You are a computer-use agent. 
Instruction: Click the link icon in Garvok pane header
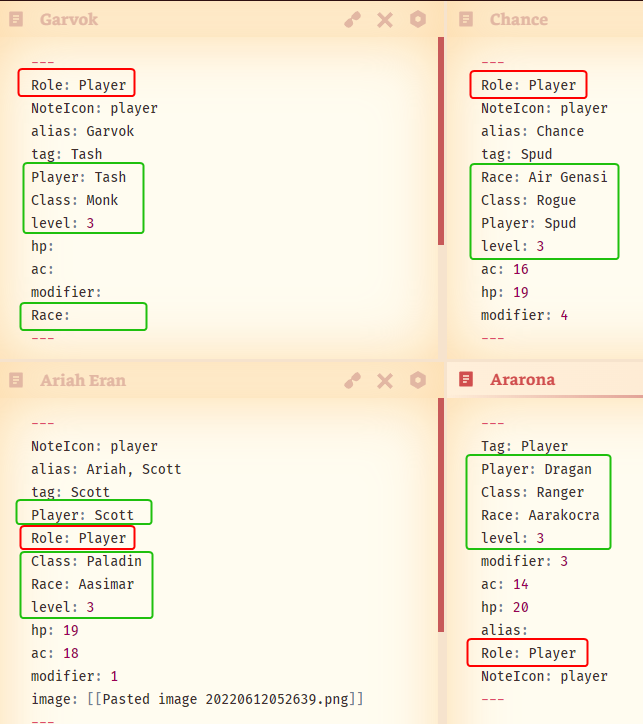pyautogui.click(x=353, y=19)
